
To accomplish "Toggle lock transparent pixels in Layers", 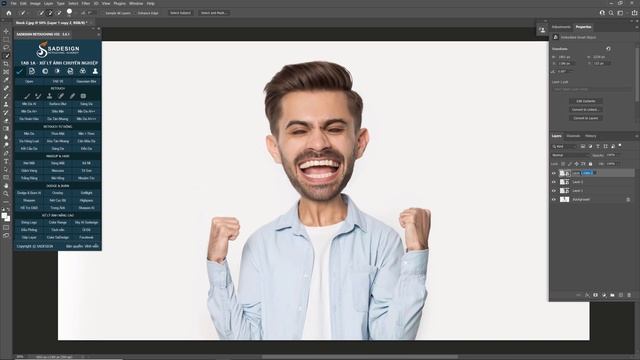I will pyautogui.click(x=563, y=164).
